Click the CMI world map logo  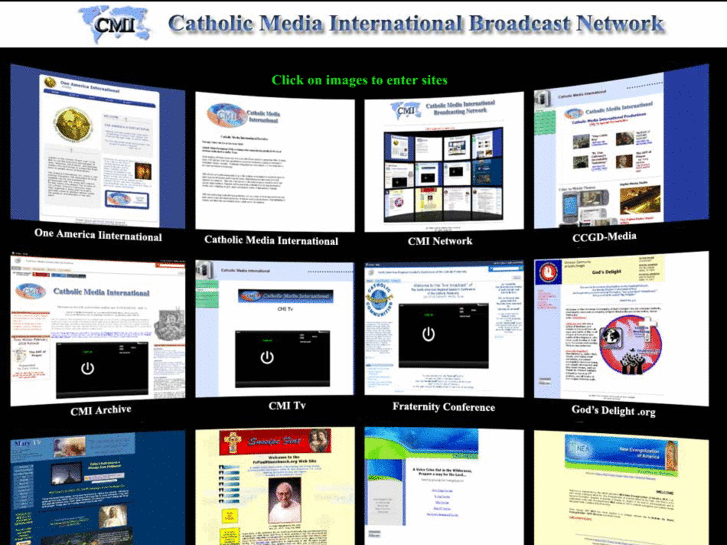click(115, 24)
